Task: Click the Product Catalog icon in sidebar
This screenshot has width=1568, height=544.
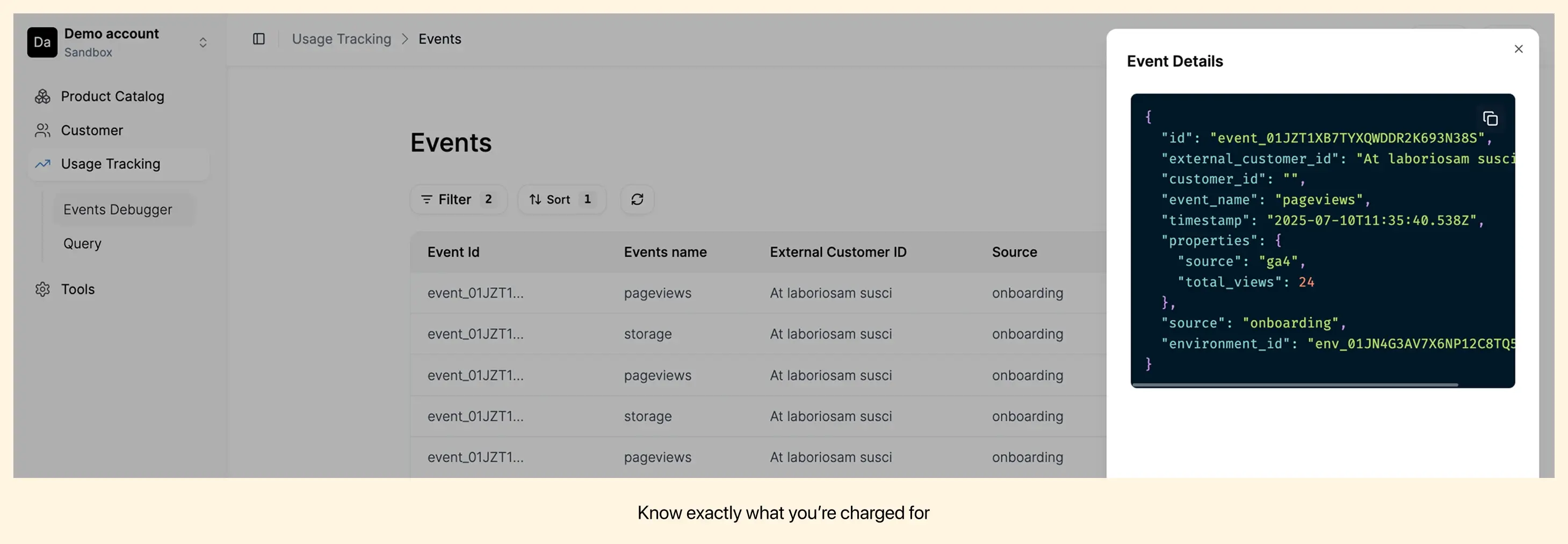Action: click(42, 97)
